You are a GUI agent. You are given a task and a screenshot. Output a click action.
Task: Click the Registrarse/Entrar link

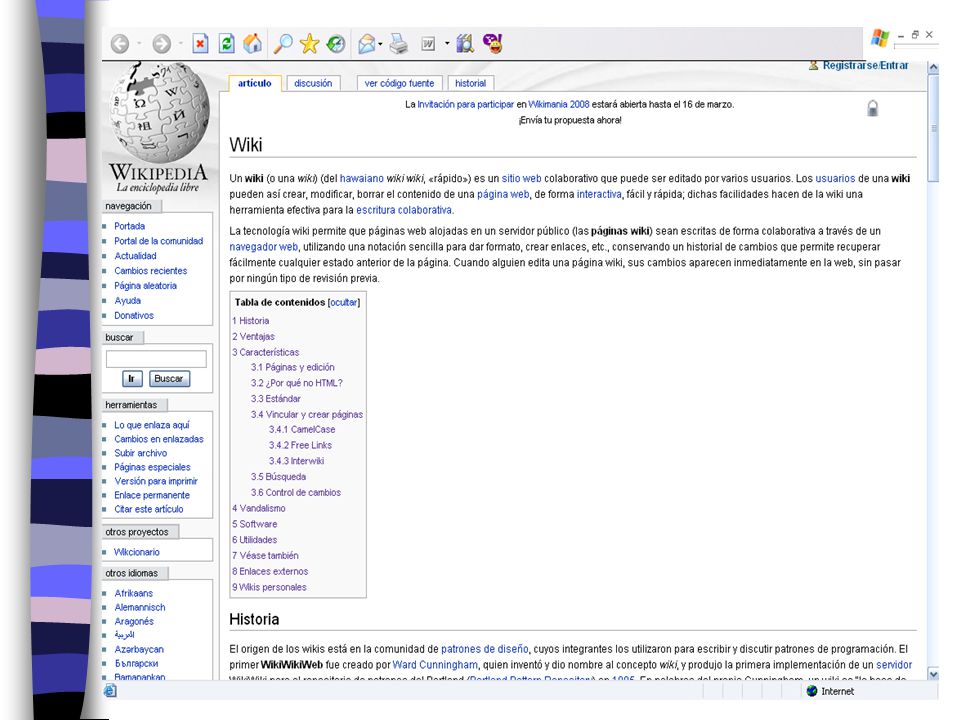click(865, 65)
